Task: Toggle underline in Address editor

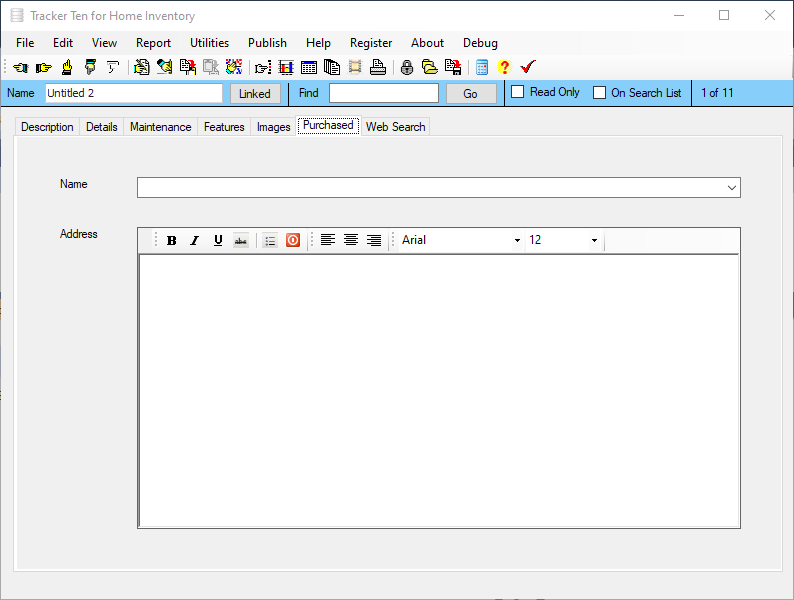Action: tap(218, 241)
